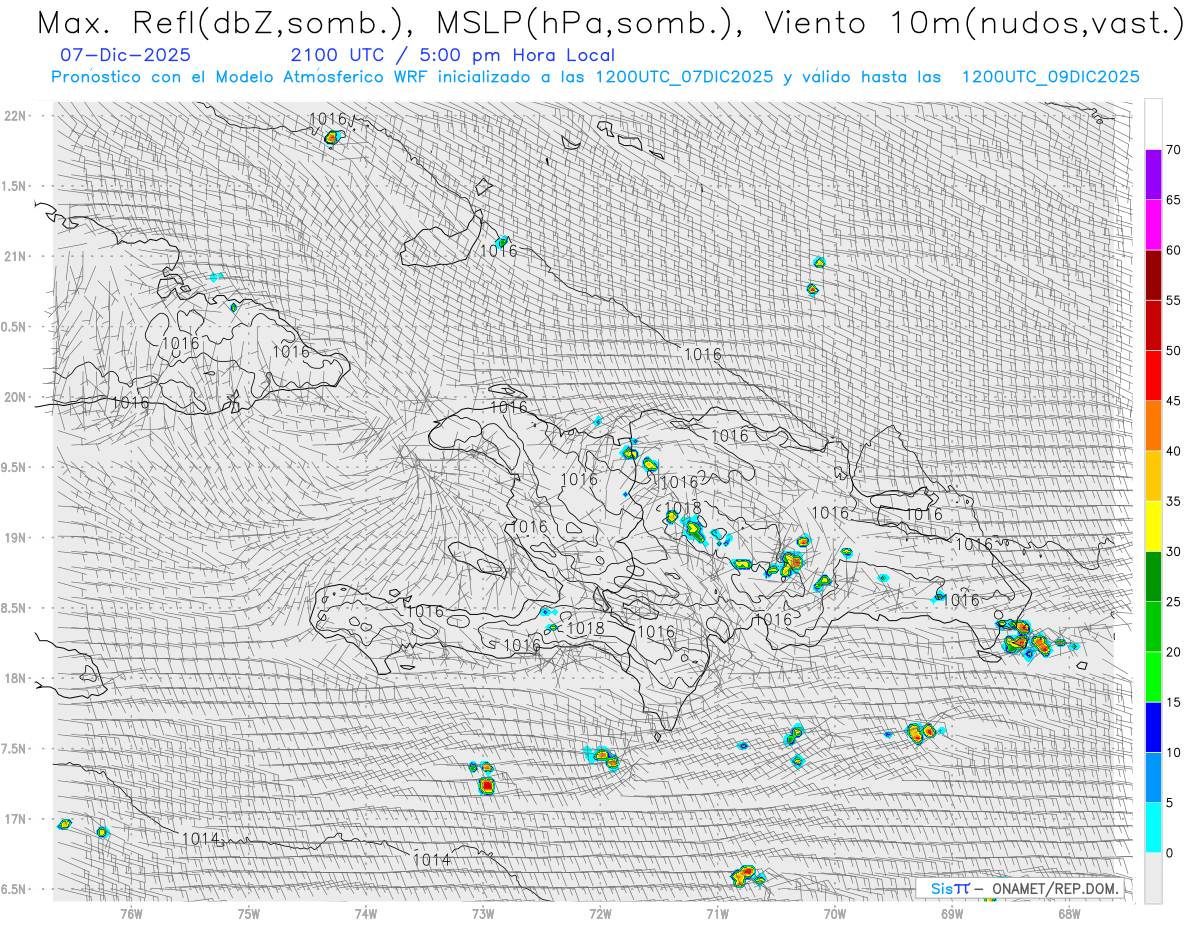The width and height of the screenshot is (1200, 927).
Task: Click the '45' value on the color scale
Action: click(1173, 401)
